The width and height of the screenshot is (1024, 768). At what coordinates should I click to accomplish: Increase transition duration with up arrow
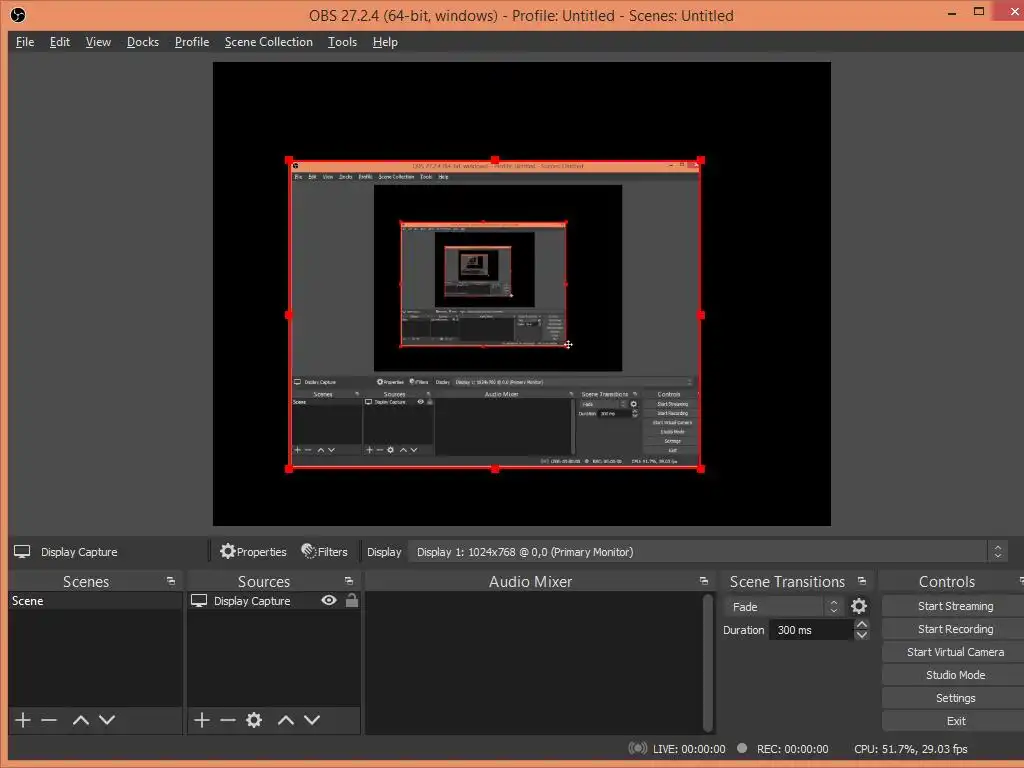[x=862, y=625]
